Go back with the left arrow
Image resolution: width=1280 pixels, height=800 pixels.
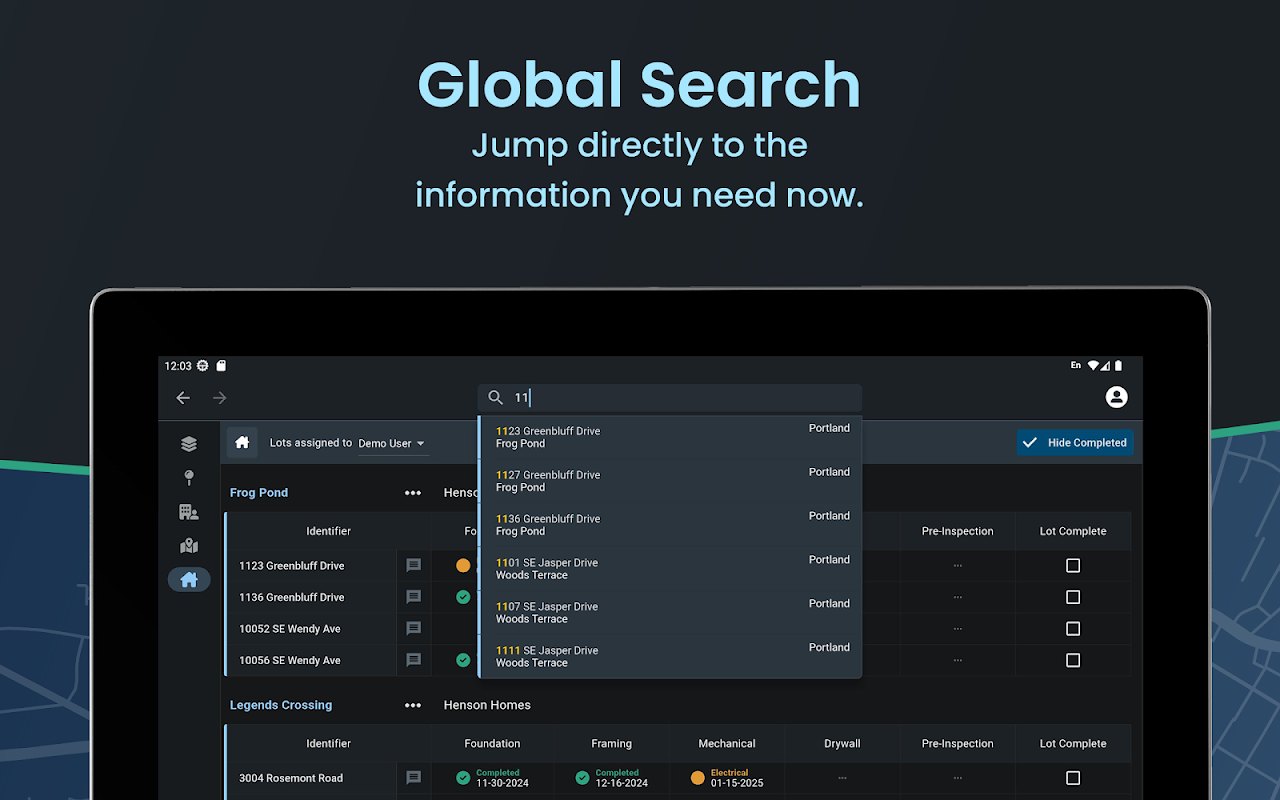183,398
